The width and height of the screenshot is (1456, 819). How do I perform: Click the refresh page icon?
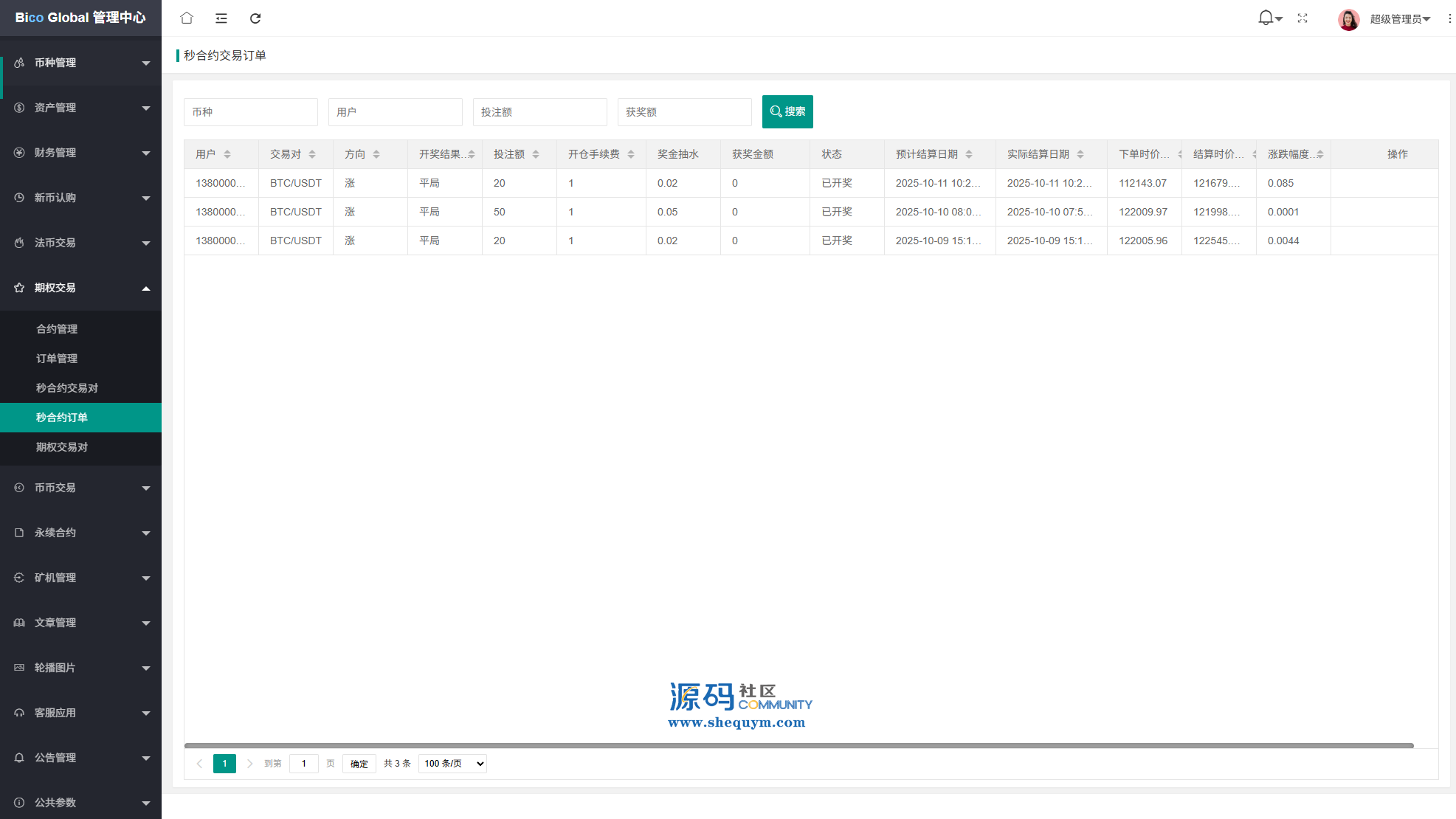(x=255, y=18)
